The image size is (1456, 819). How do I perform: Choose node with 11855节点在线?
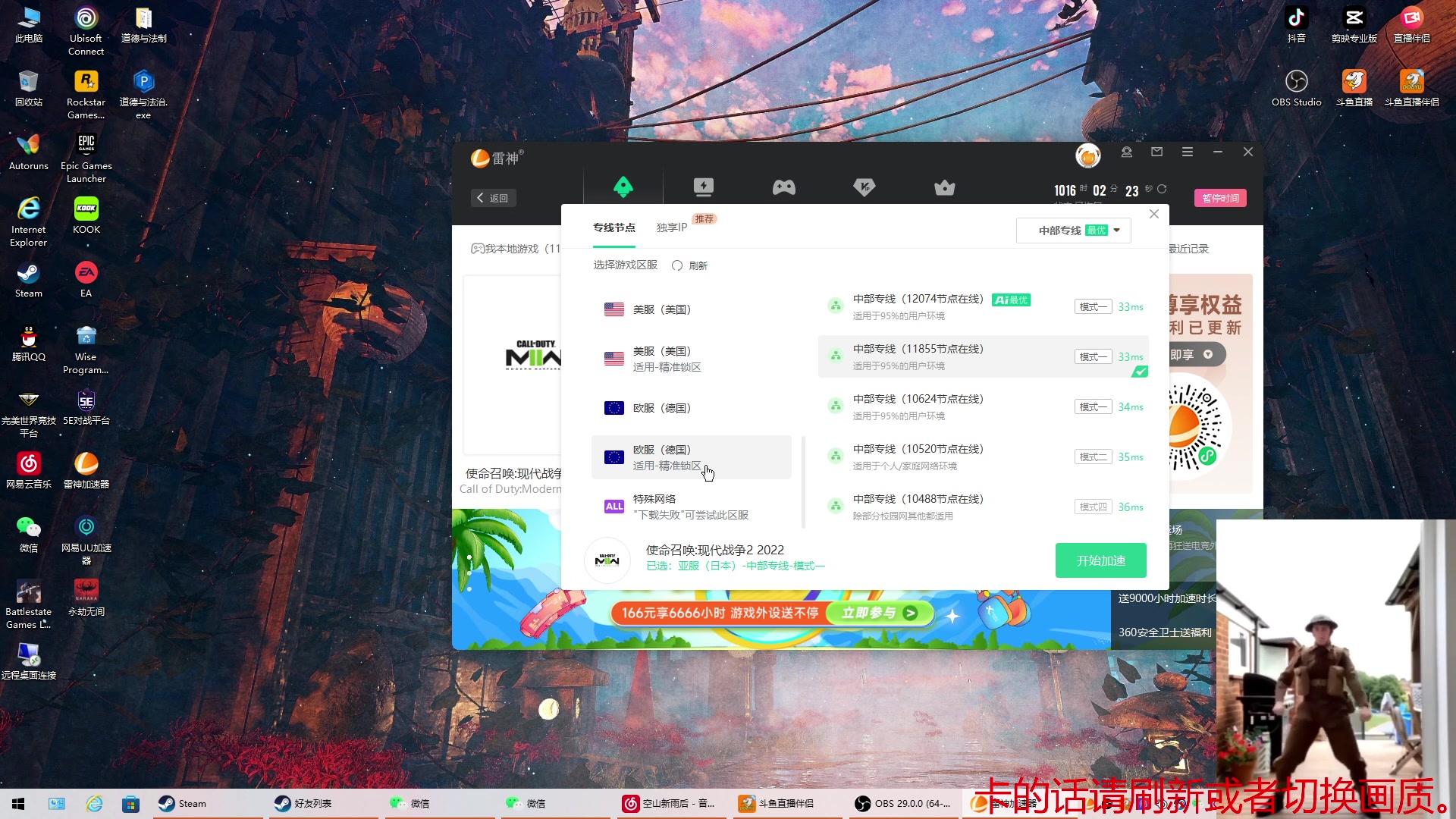click(x=984, y=356)
